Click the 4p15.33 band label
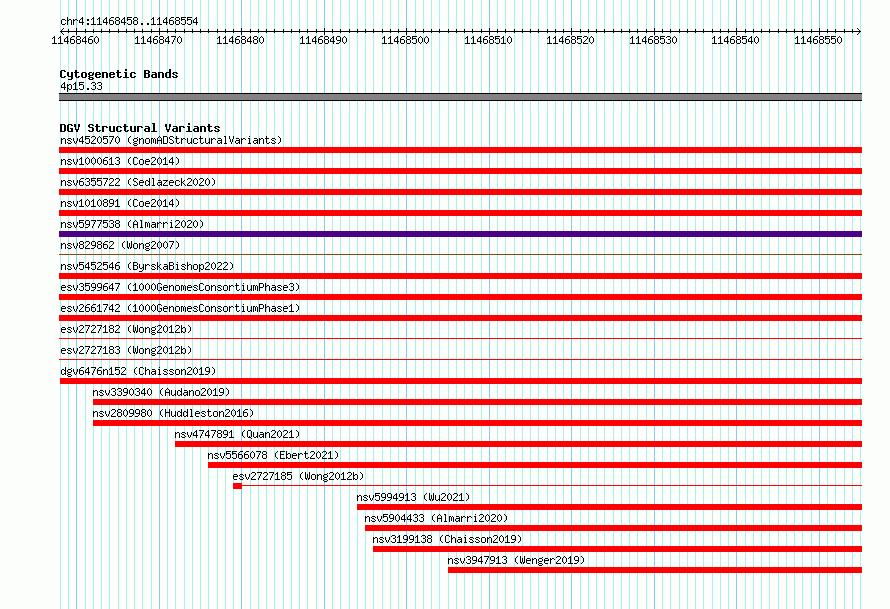Image resolution: width=890 pixels, height=609 pixels. coord(81,86)
